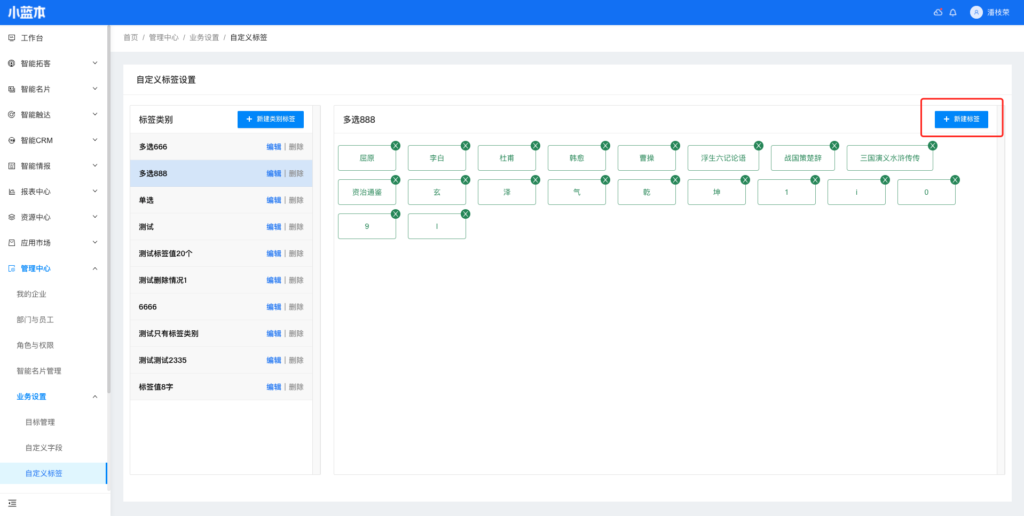Toggle the sidebar collapse icon at bottom left
1024x516 pixels.
pos(12,502)
